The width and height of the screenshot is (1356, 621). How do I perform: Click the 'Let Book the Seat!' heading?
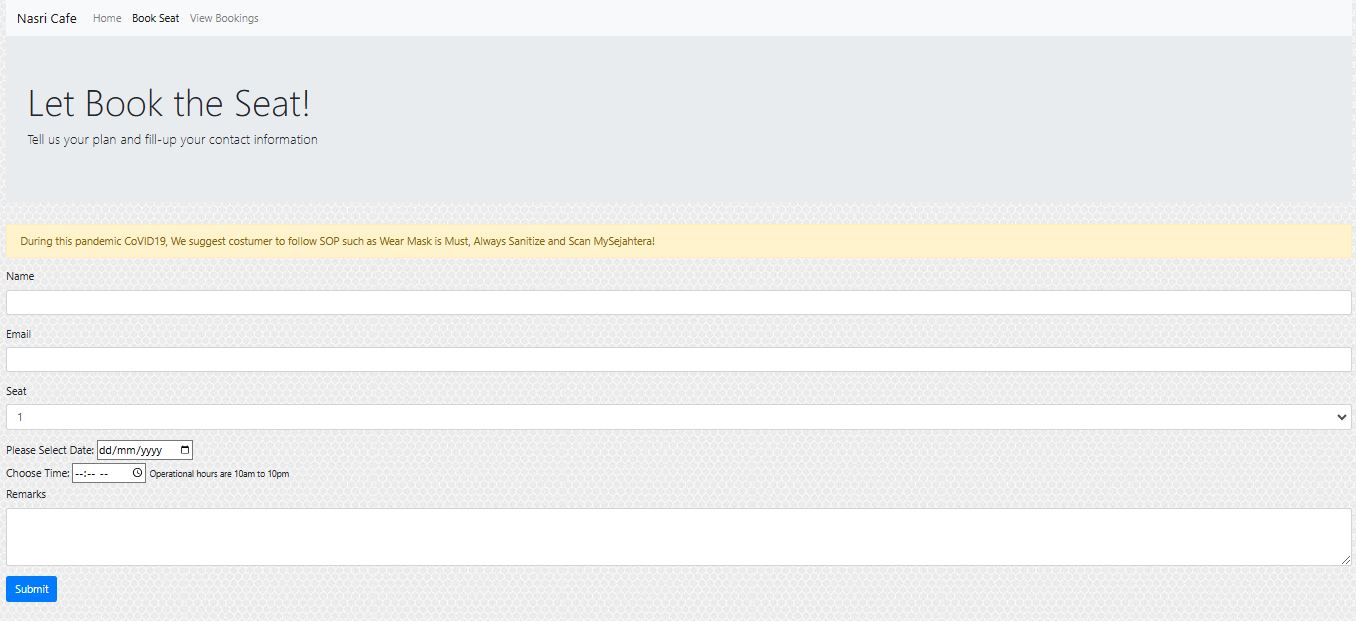169,104
